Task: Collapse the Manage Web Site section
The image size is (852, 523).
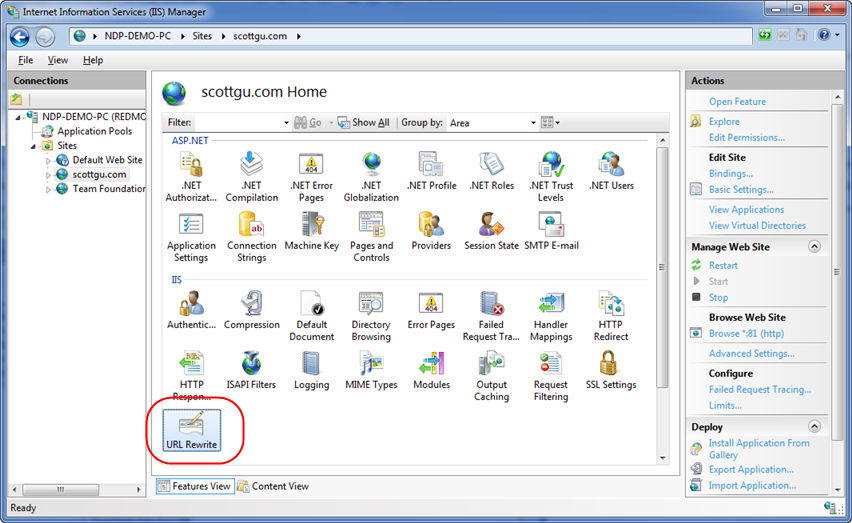Action: tap(814, 247)
